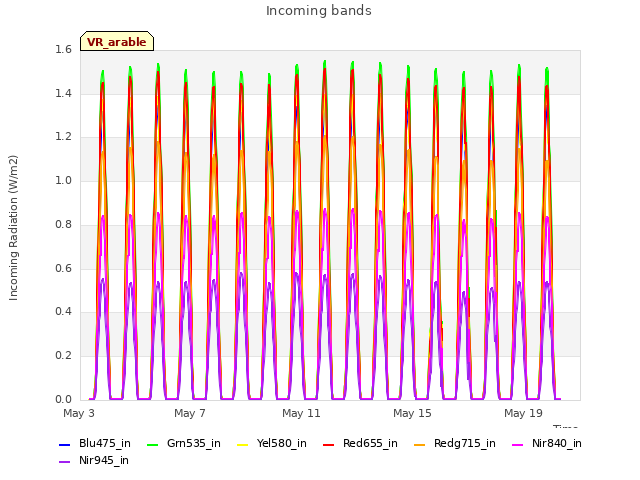640x480 pixels.
Task: Click the VR_arable annotation label
Action: pyautogui.click(x=117, y=42)
